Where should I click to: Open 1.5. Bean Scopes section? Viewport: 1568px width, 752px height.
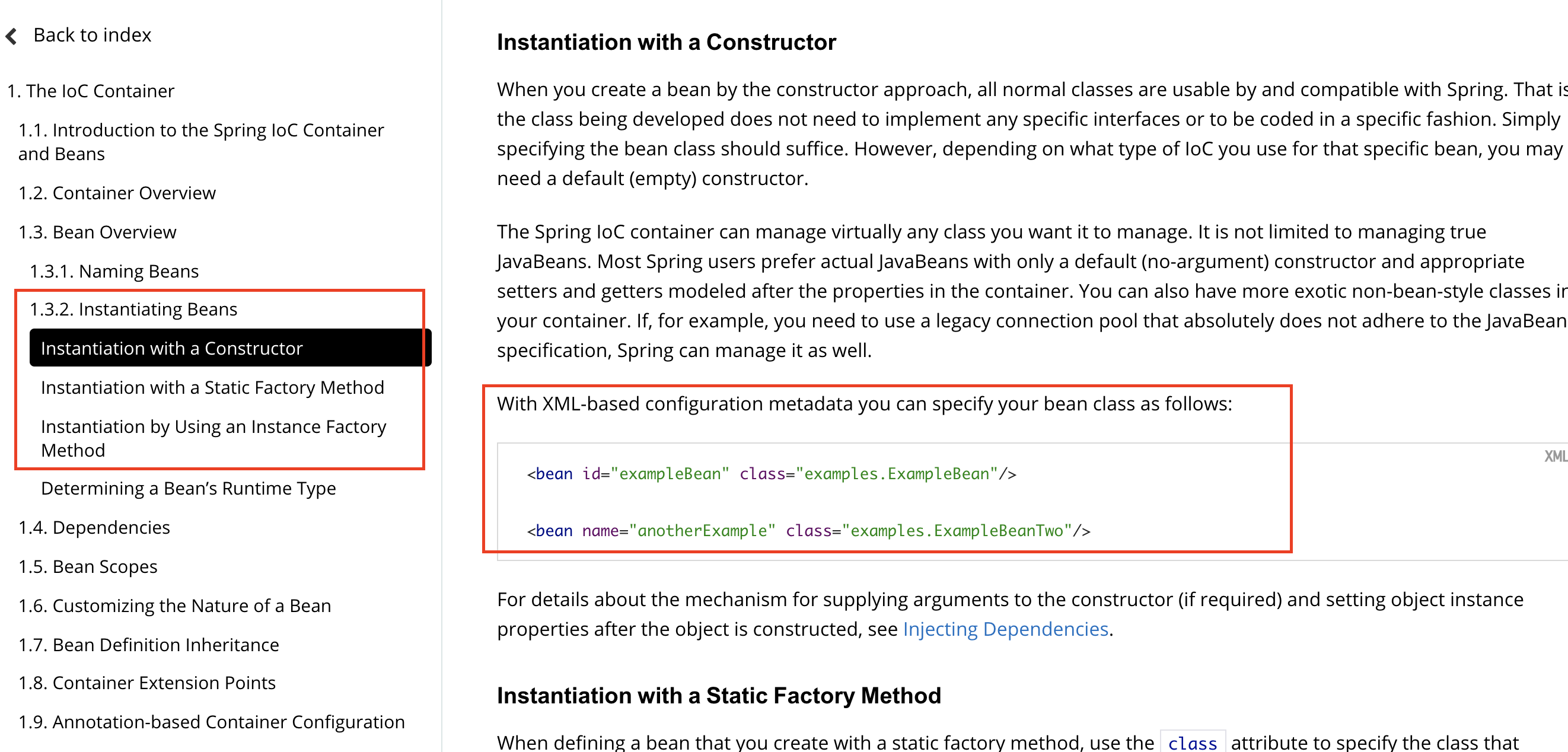pos(88,567)
